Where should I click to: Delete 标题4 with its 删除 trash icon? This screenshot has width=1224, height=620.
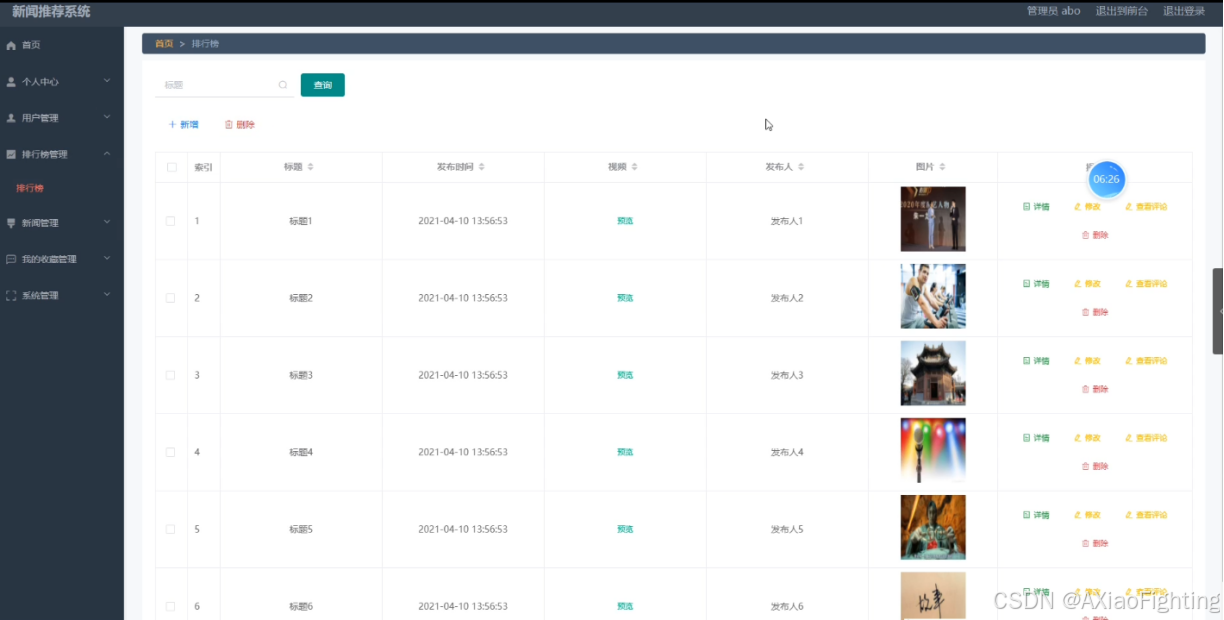click(x=1095, y=466)
